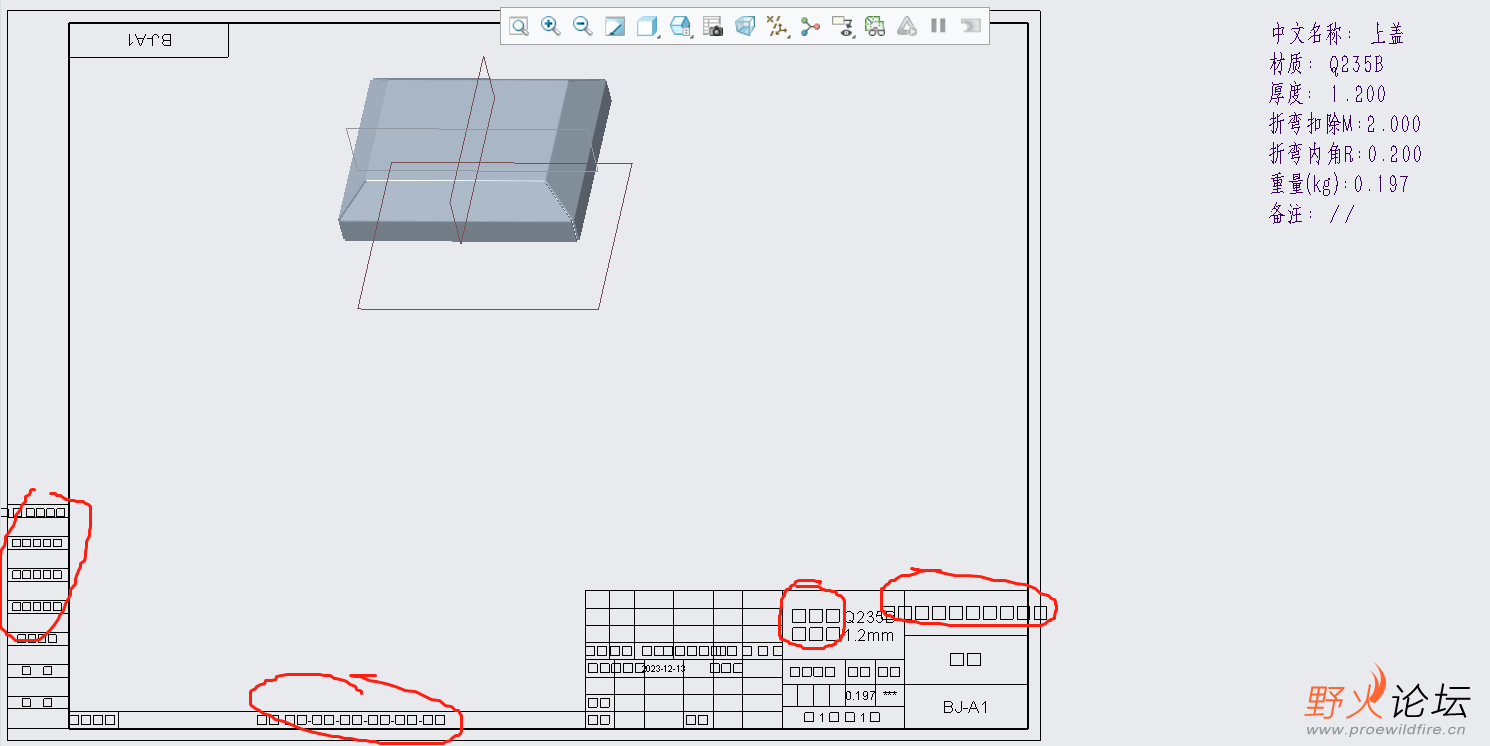
Task: Select the 厚度: 1.200 note
Action: (1328, 94)
